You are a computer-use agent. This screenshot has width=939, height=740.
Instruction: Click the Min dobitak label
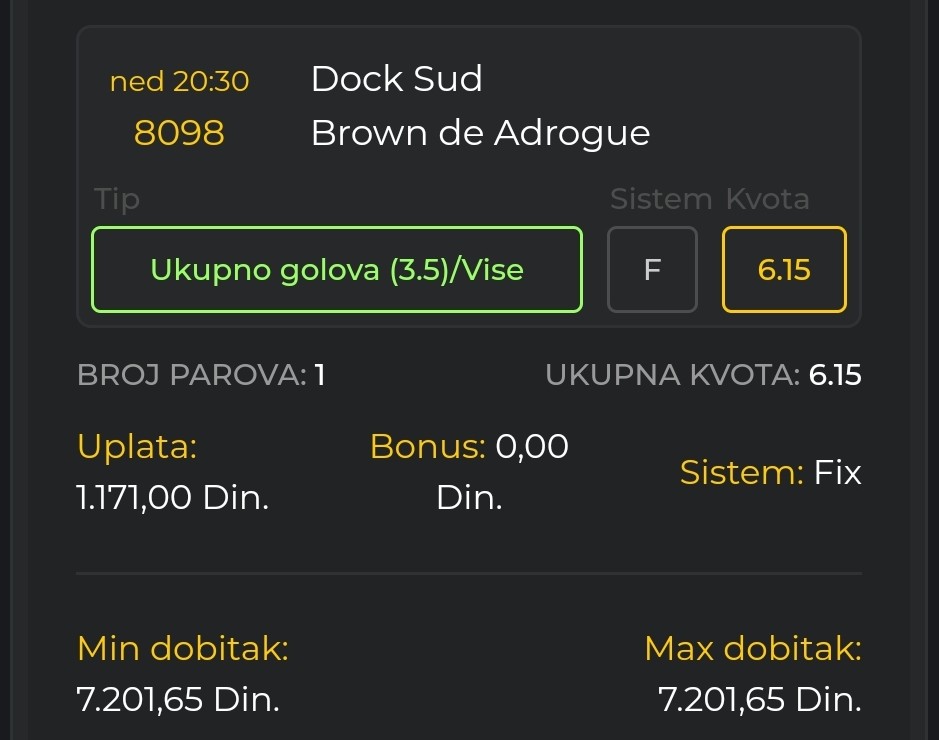click(x=183, y=648)
